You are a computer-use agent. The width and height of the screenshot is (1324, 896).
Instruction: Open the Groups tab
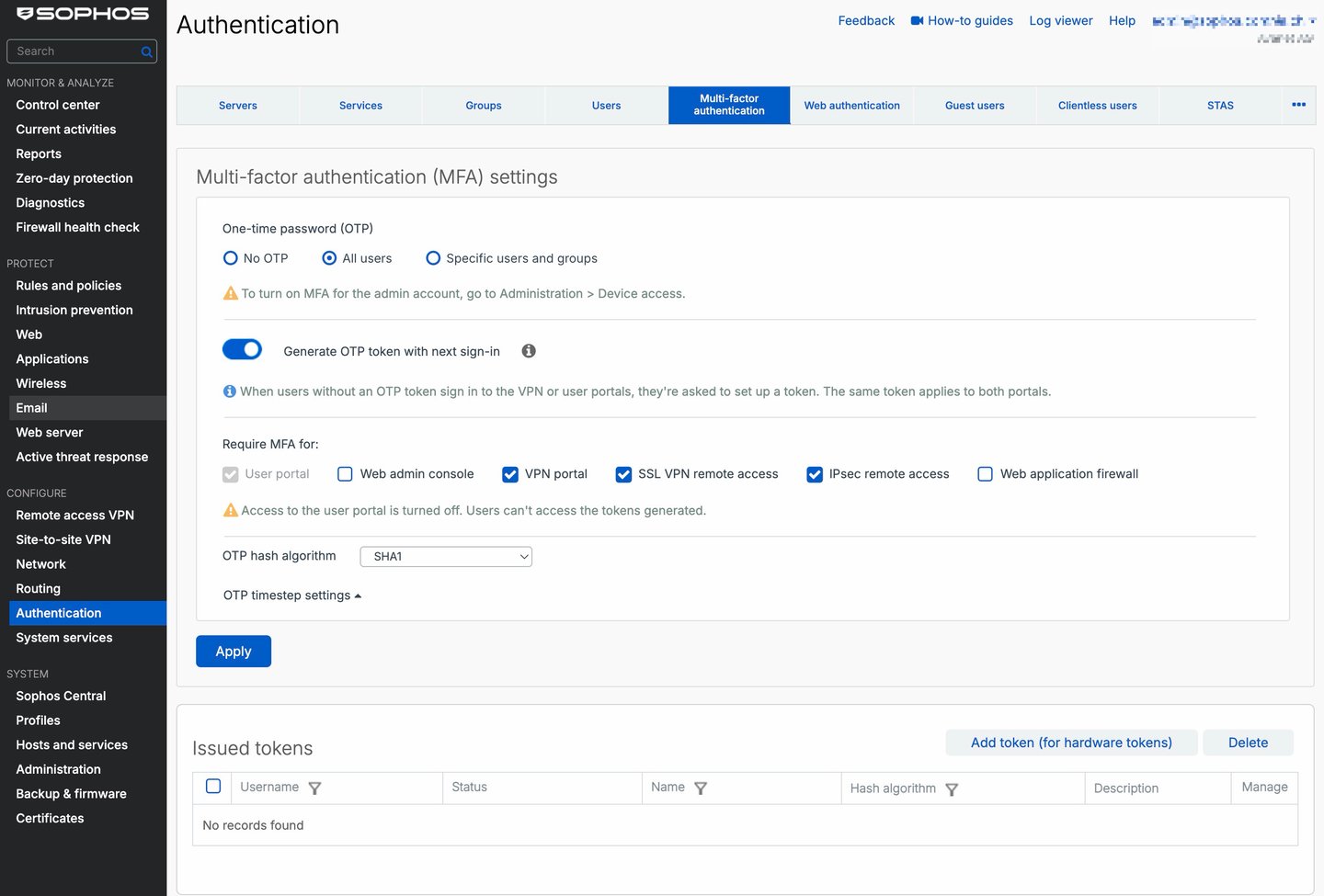[x=484, y=106]
